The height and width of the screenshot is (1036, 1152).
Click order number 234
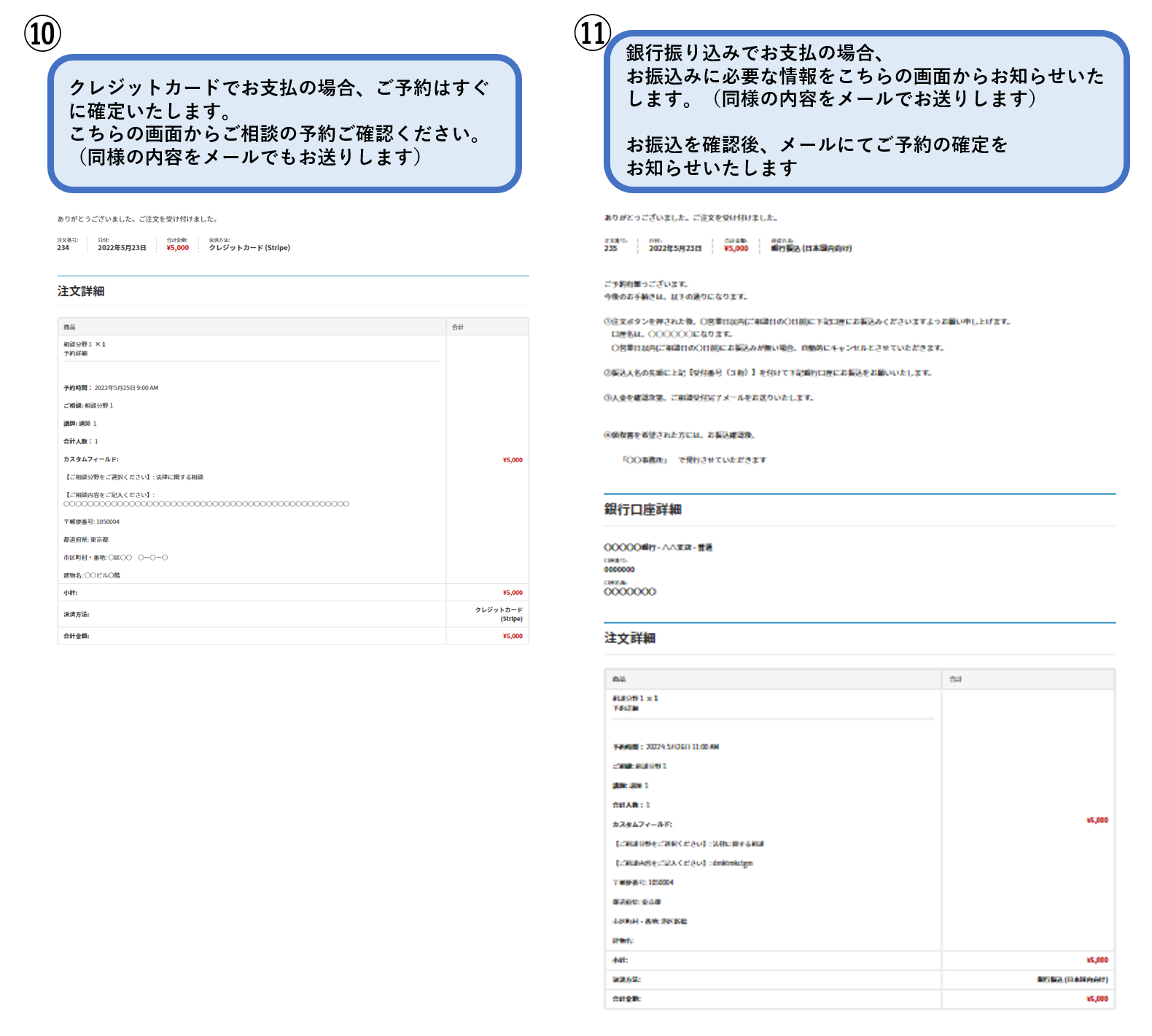coord(63,248)
